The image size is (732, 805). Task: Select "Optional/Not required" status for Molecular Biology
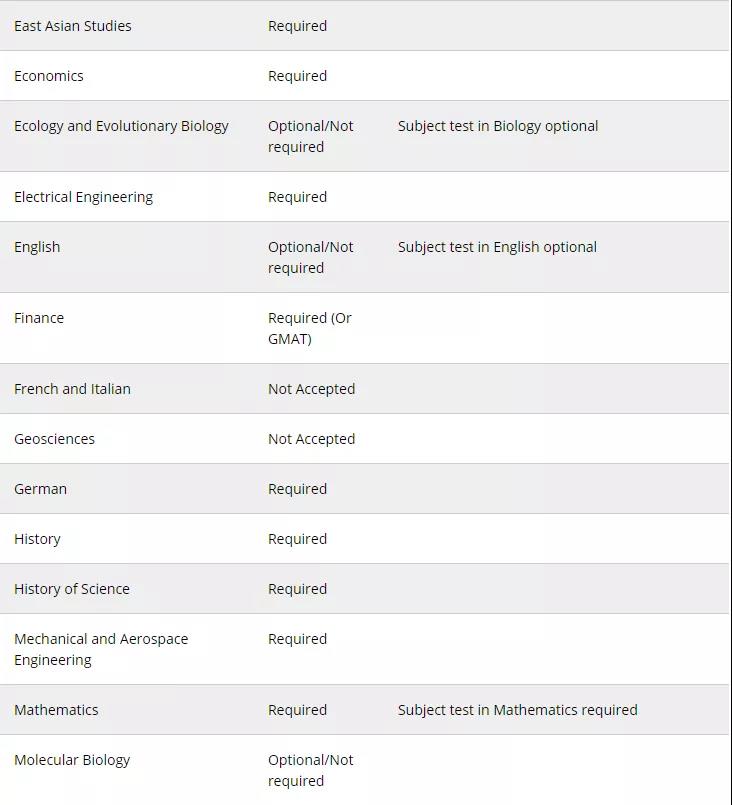[310, 770]
